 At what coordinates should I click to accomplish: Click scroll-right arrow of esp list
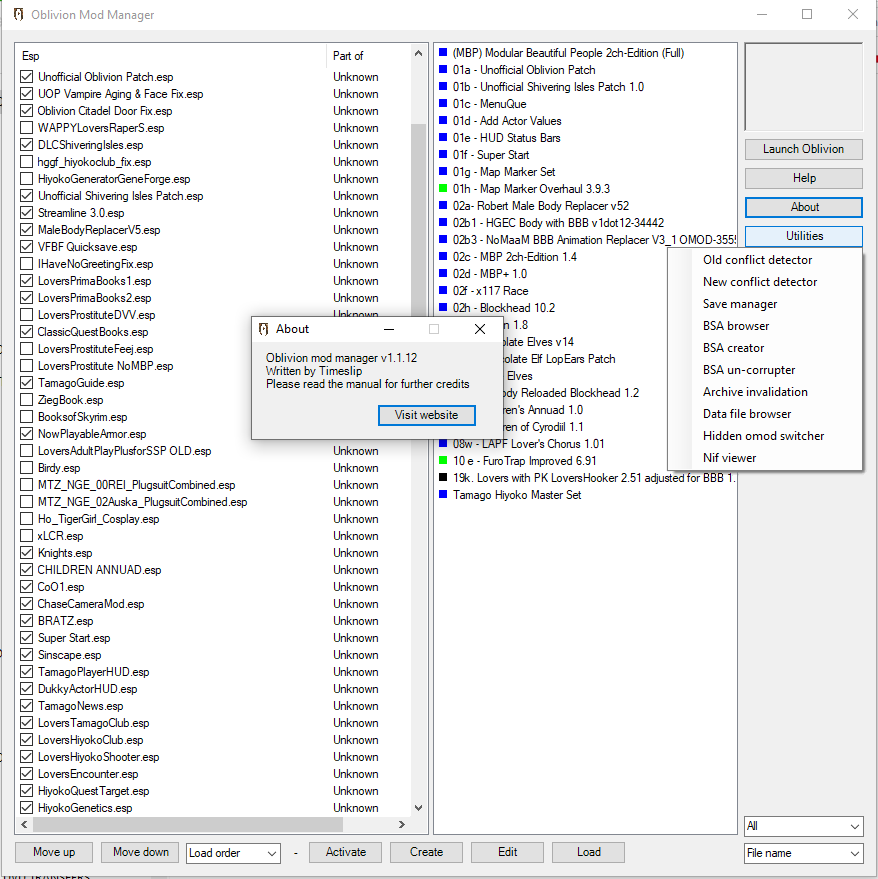[401, 825]
